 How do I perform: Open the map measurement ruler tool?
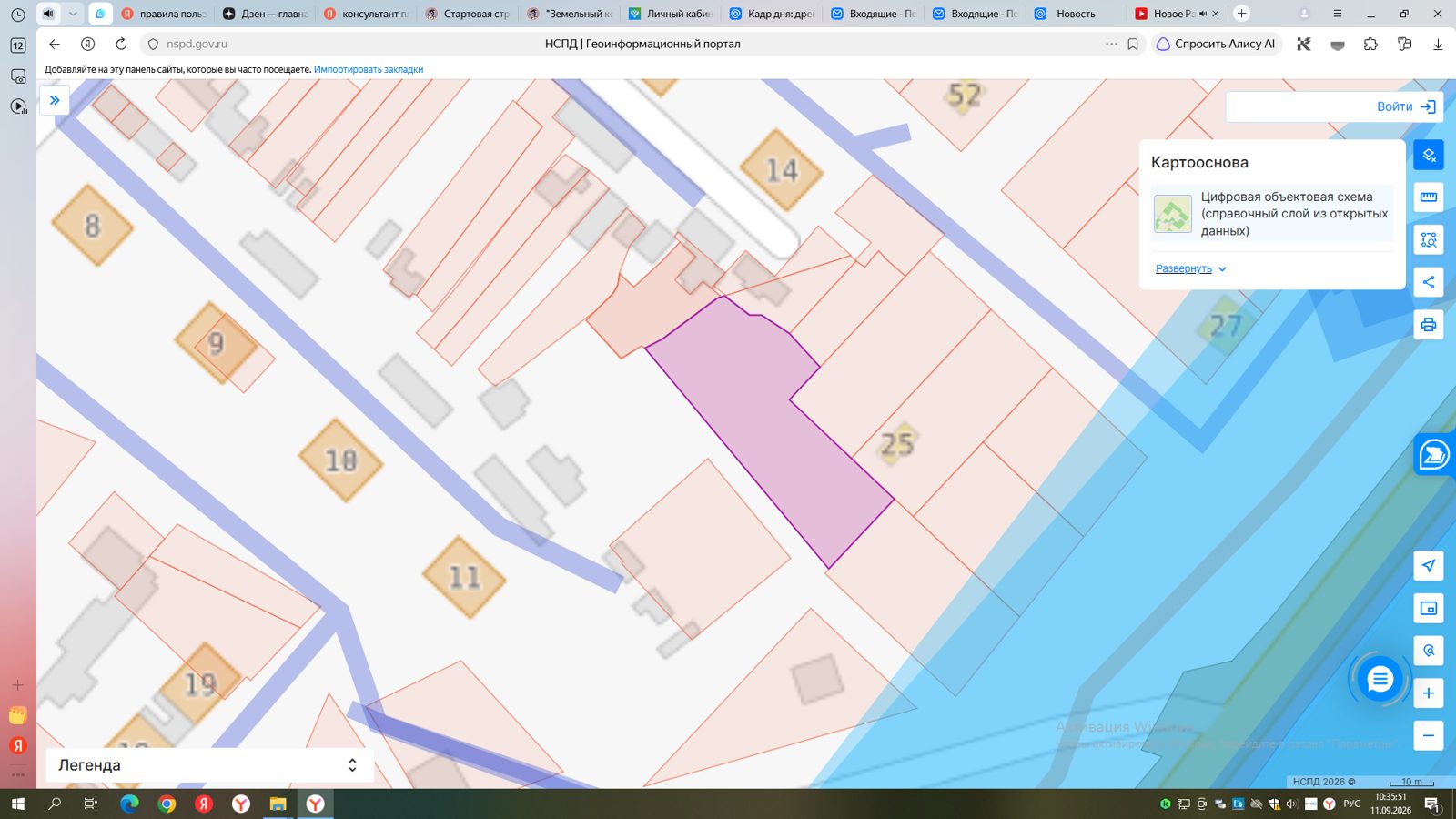[1429, 197]
